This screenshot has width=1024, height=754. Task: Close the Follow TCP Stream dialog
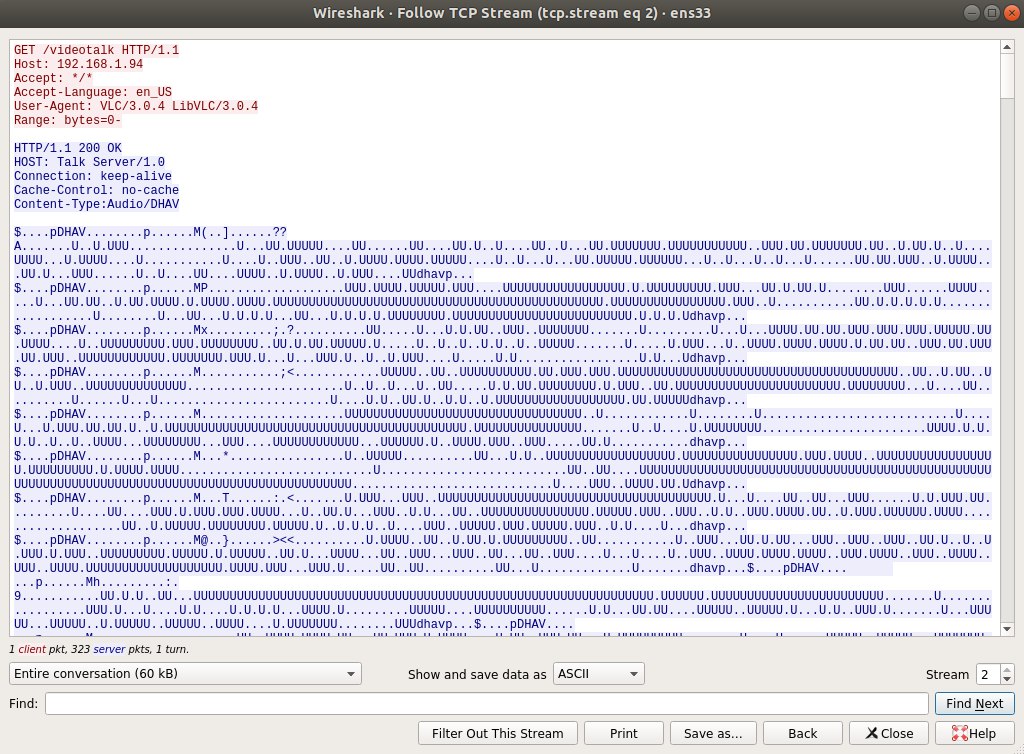889,733
